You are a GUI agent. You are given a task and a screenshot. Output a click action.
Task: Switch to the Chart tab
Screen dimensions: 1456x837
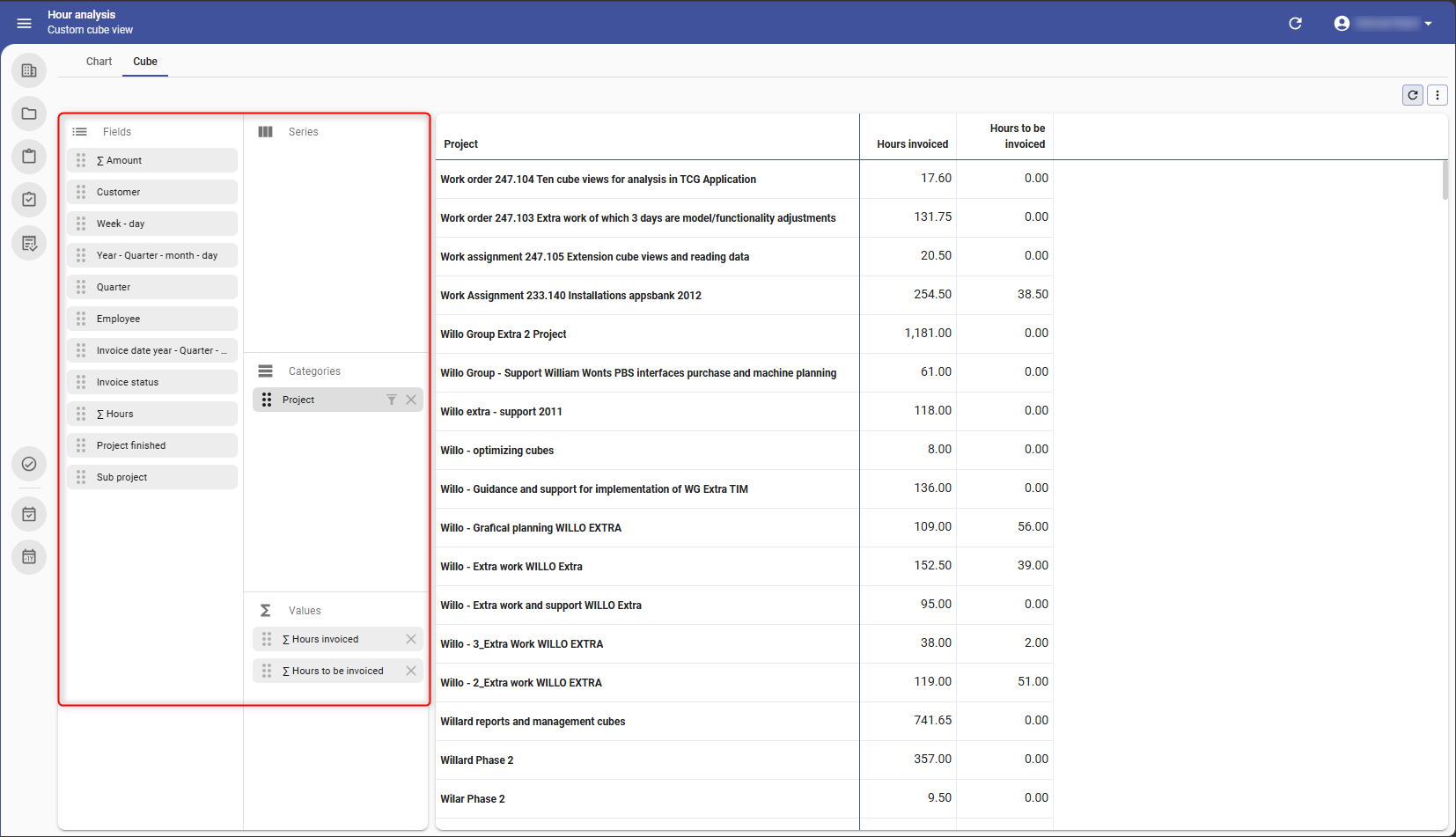[x=99, y=62]
